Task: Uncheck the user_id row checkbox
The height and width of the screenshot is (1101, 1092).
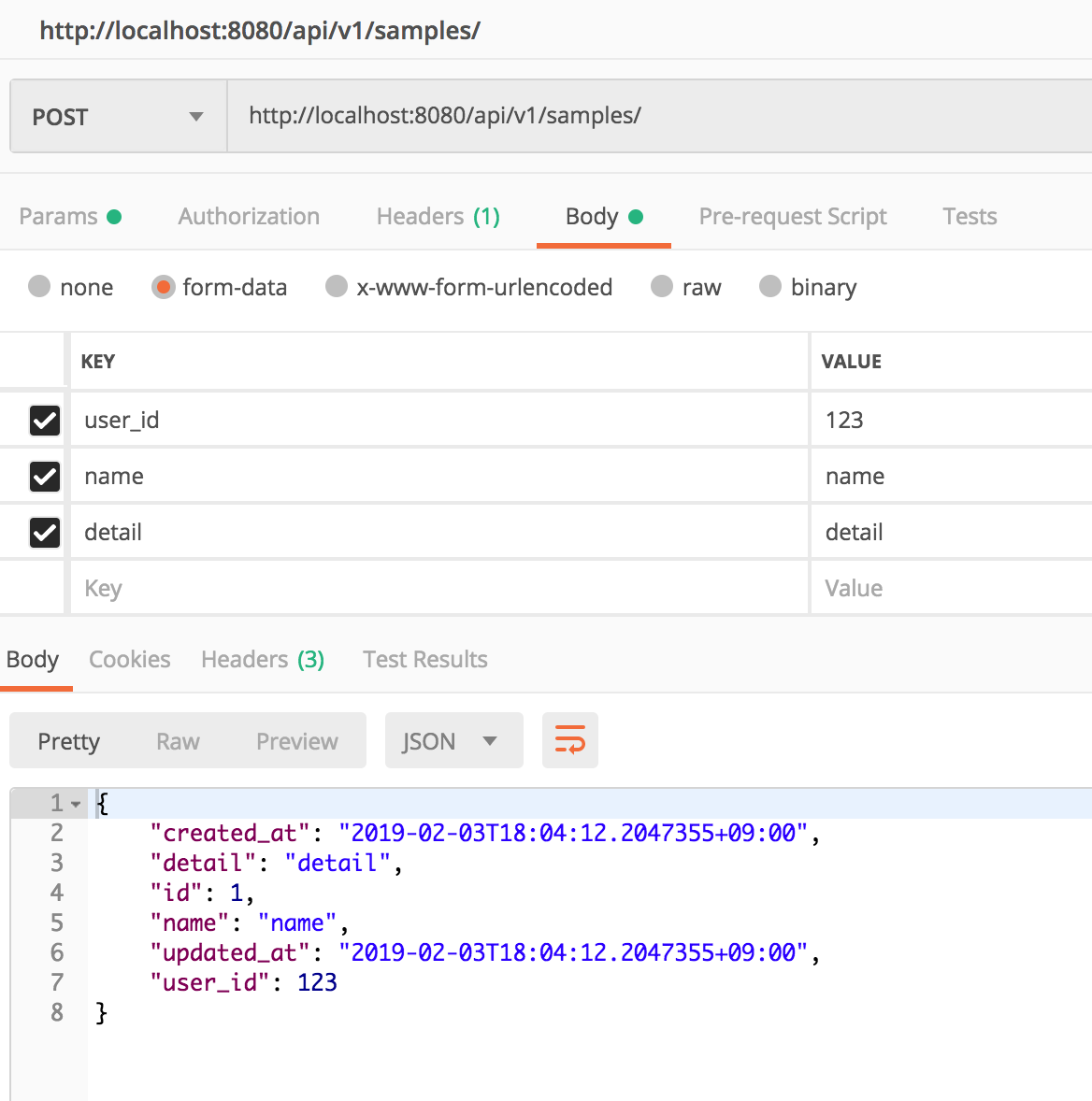Action: coord(45,421)
